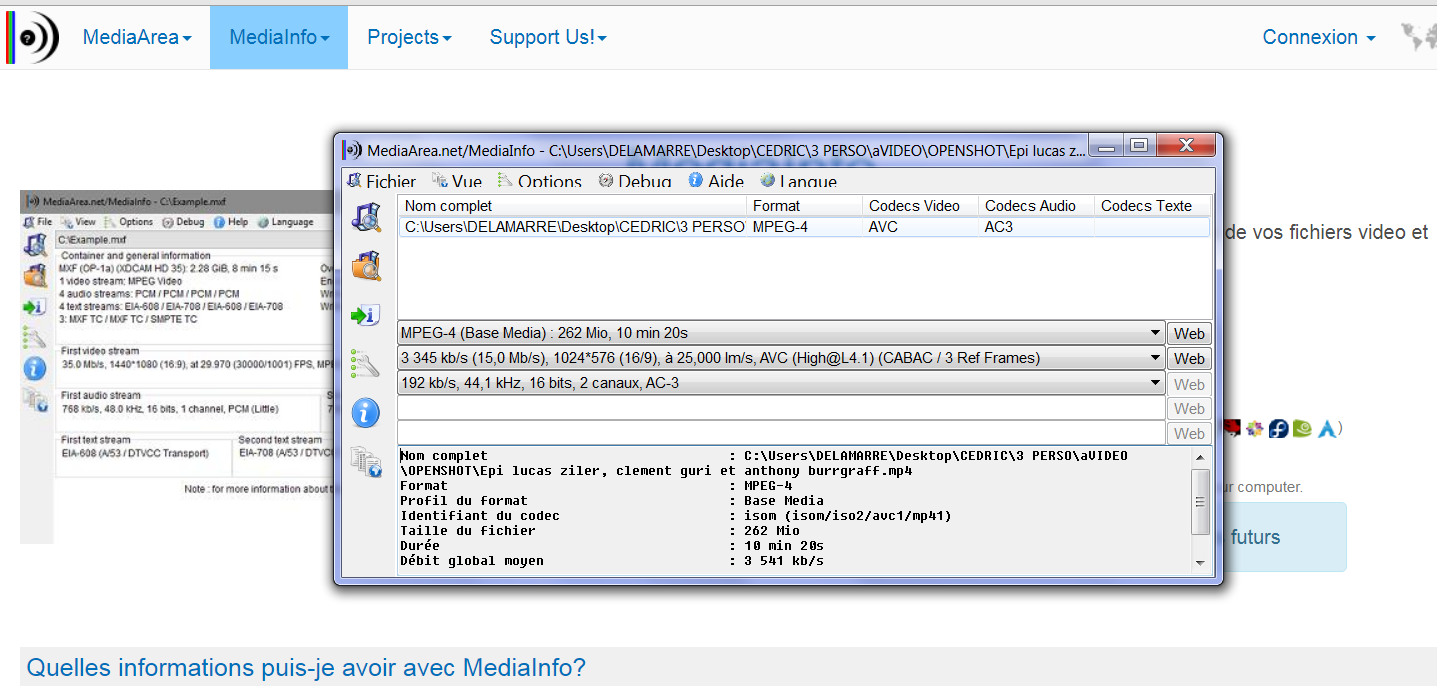Click Web button beside the container row
This screenshot has width=1437, height=686.
[1189, 333]
